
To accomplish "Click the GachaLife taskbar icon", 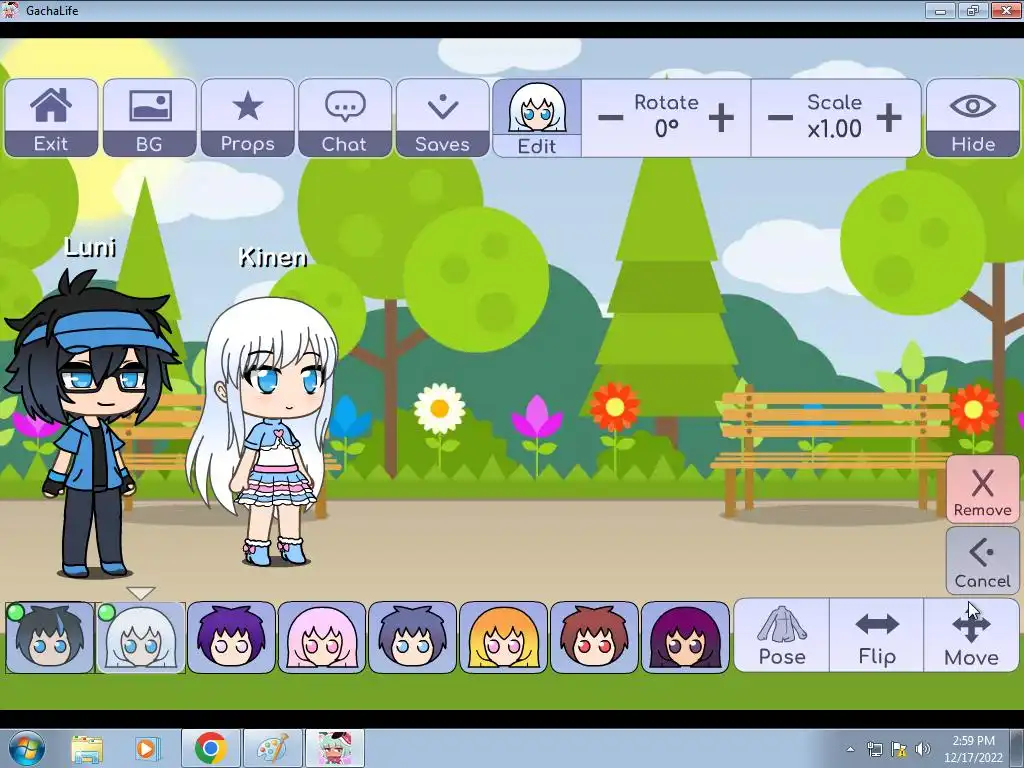I will tap(334, 748).
